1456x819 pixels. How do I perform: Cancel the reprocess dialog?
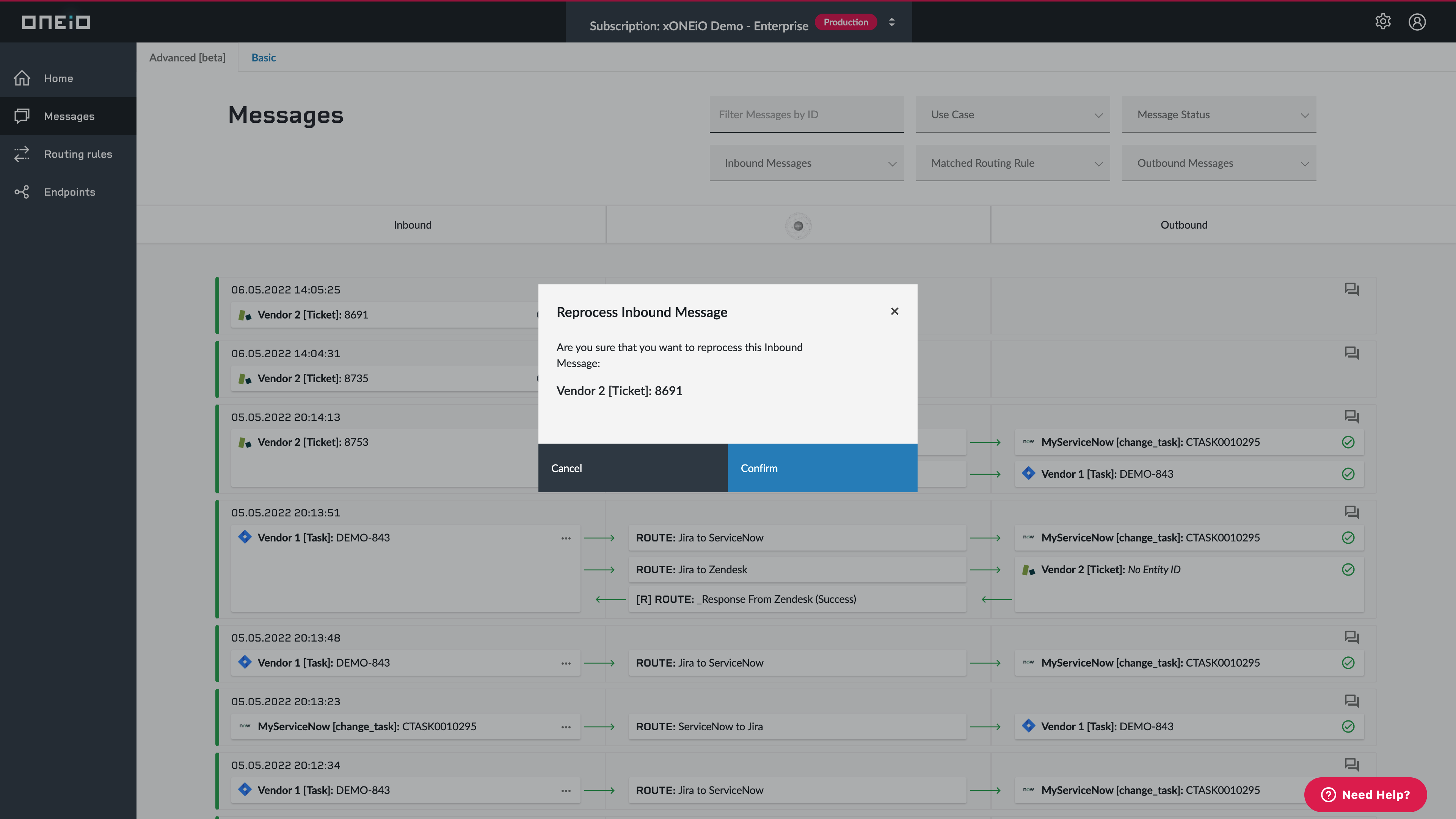pos(633,468)
